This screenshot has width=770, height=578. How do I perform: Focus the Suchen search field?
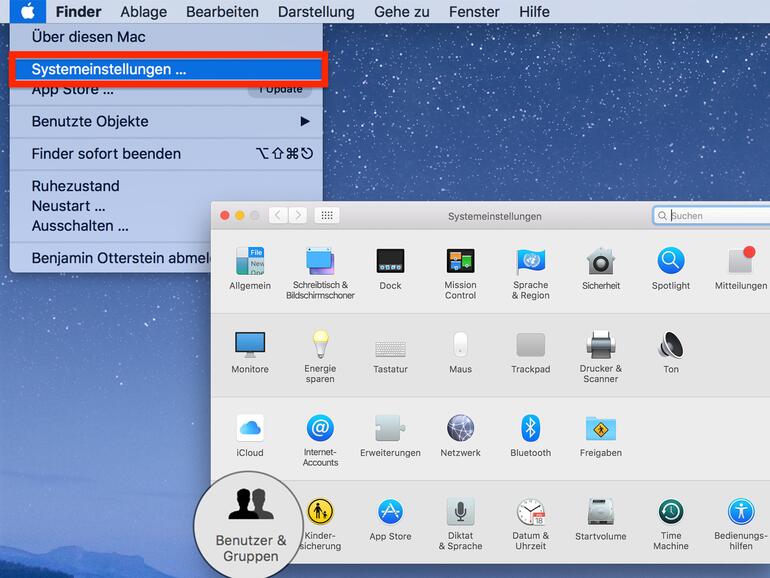pyautogui.click(x=712, y=216)
